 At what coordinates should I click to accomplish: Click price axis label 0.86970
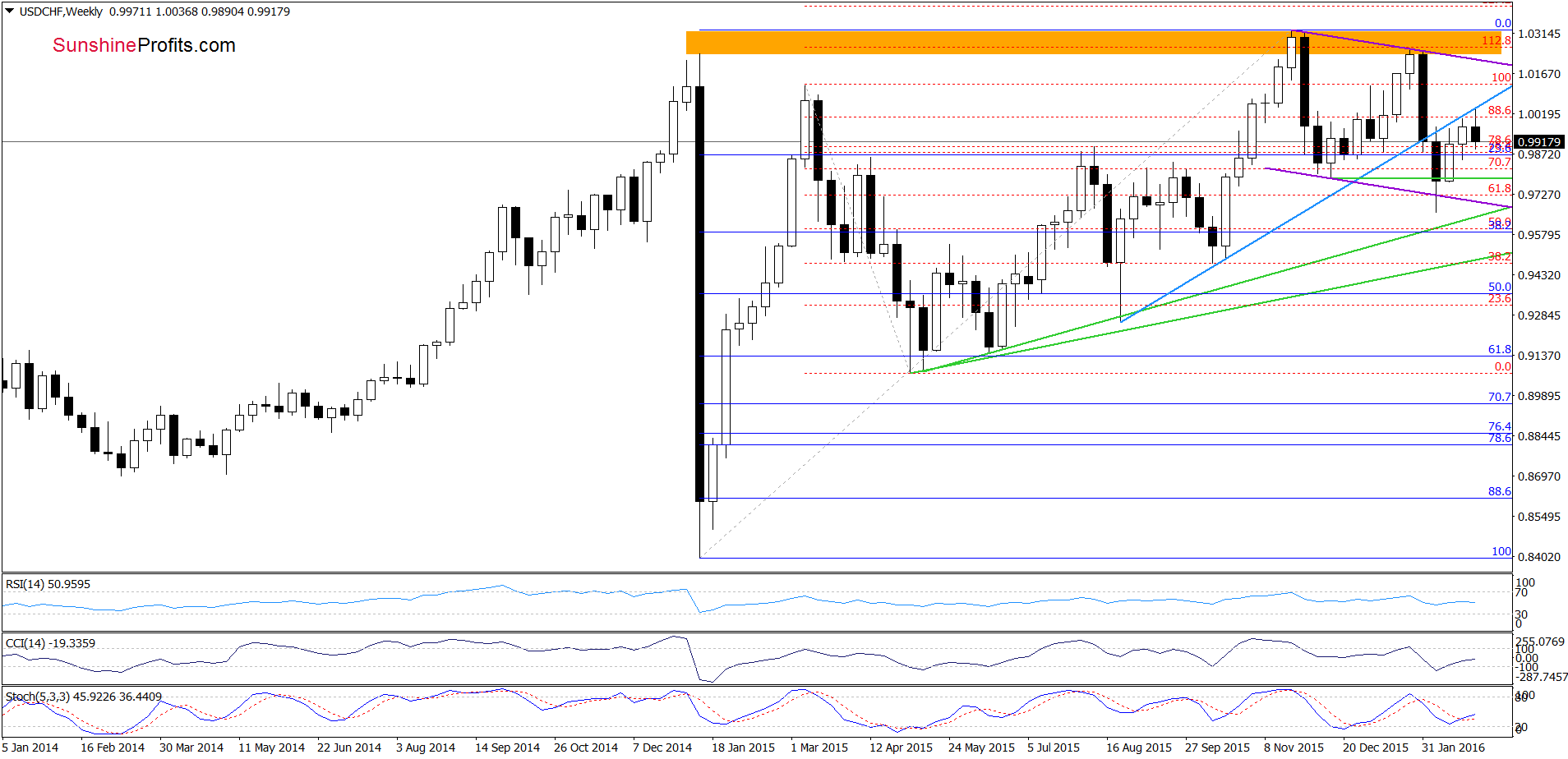(1539, 476)
